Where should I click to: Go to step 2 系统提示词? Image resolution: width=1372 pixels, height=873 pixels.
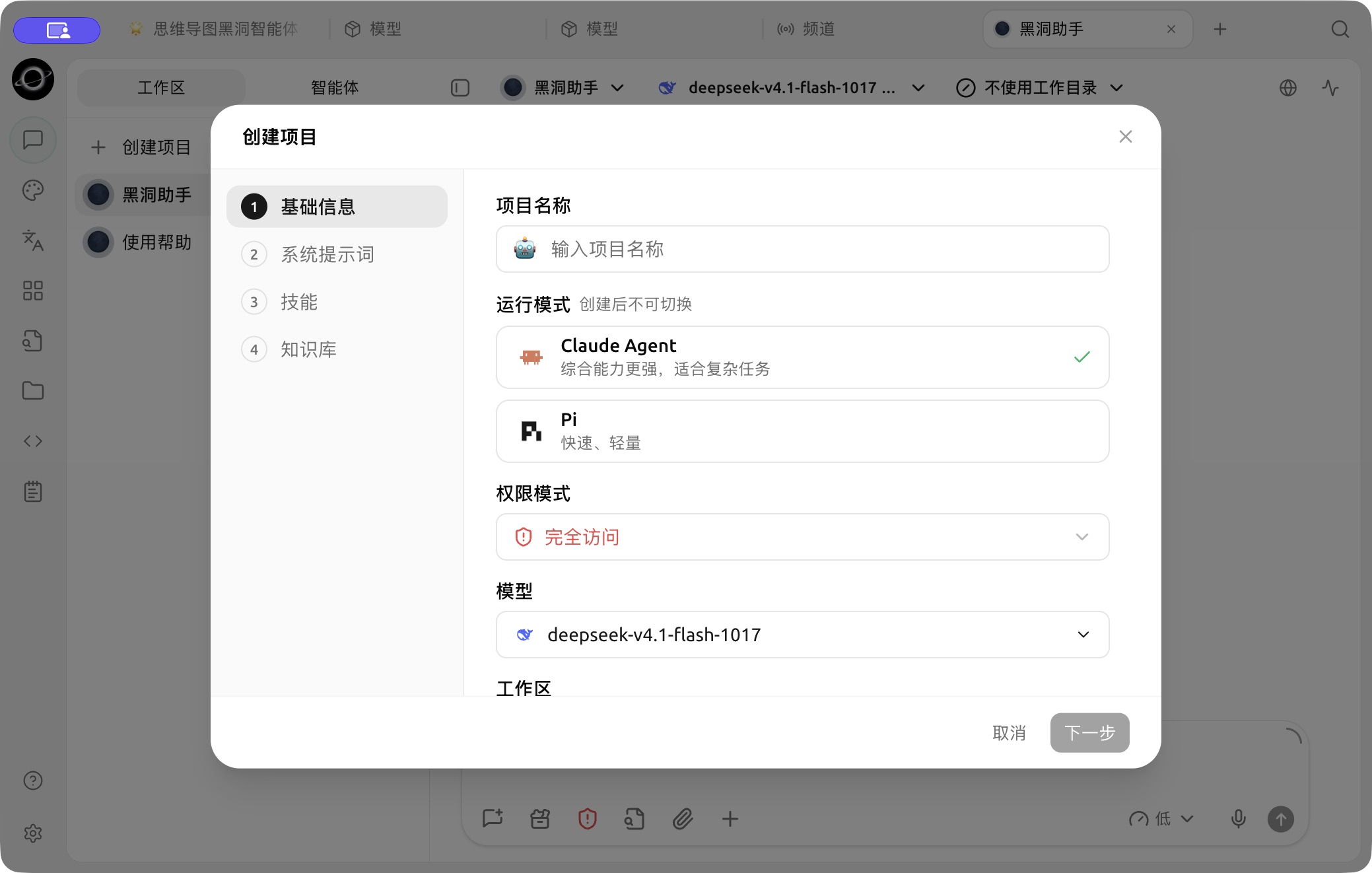[337, 254]
